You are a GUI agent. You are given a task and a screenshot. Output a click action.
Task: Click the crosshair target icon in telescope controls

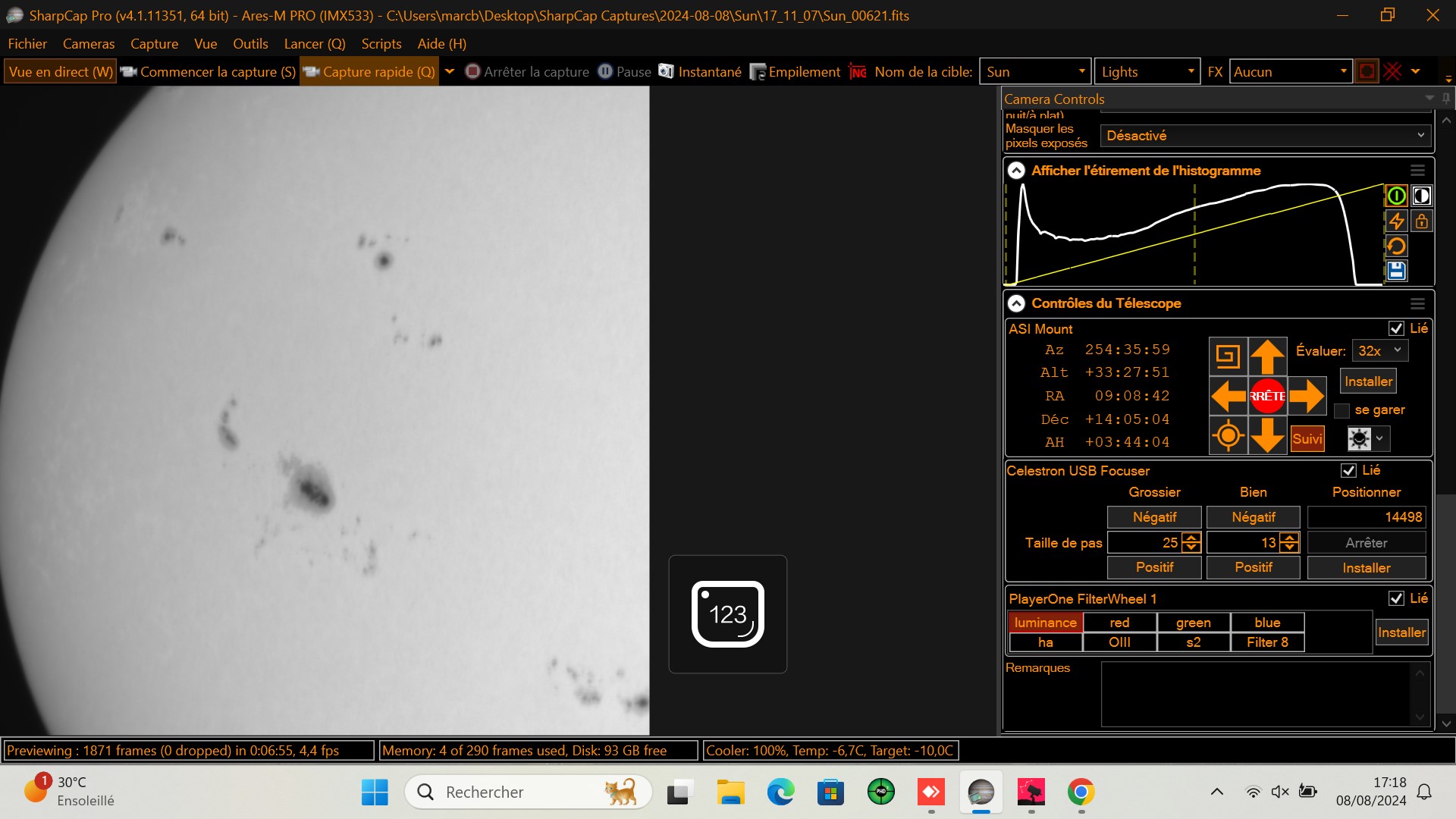click(1228, 435)
